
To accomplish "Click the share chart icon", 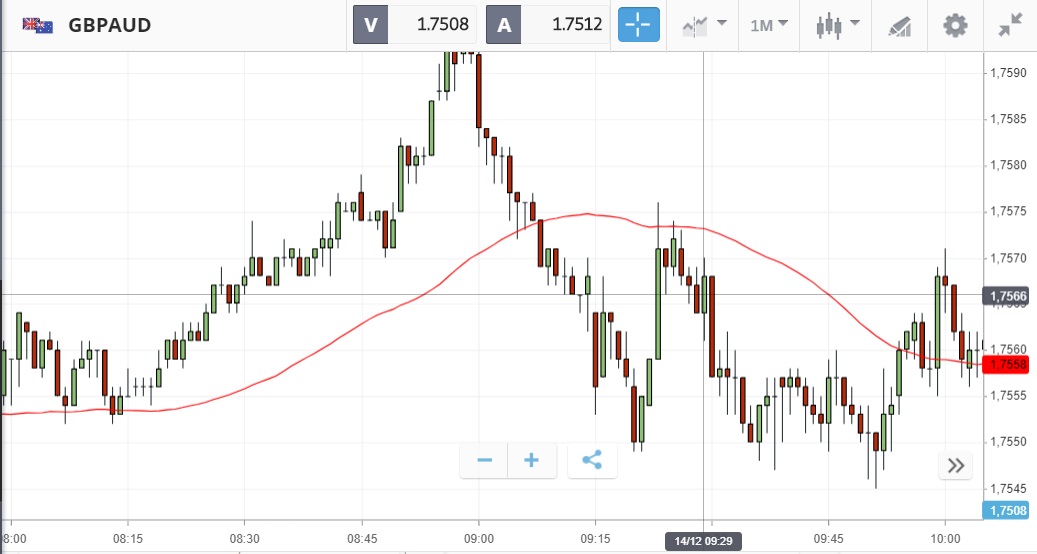I will tap(592, 460).
